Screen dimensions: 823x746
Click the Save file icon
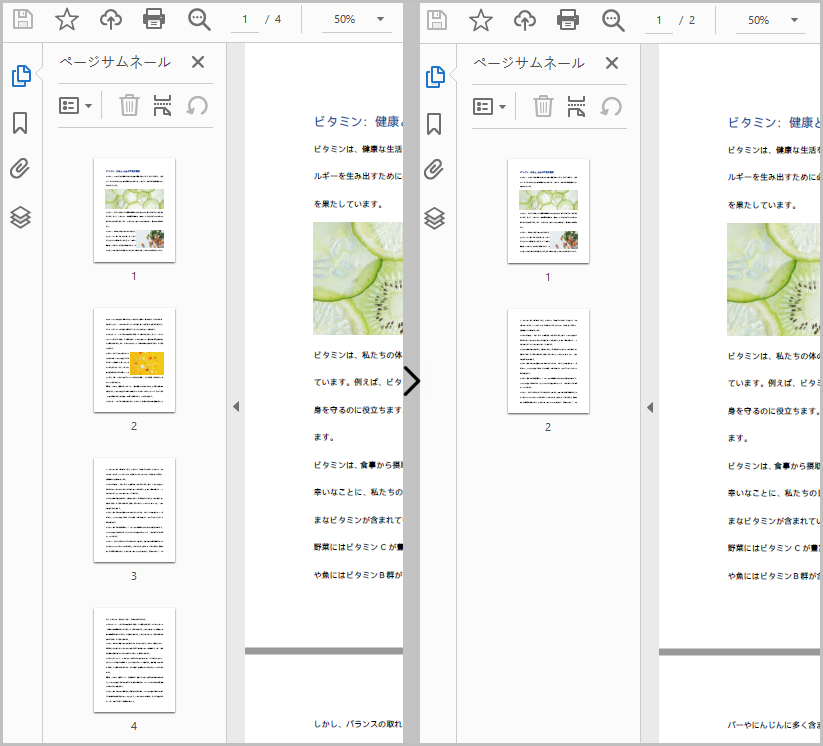(x=22, y=18)
